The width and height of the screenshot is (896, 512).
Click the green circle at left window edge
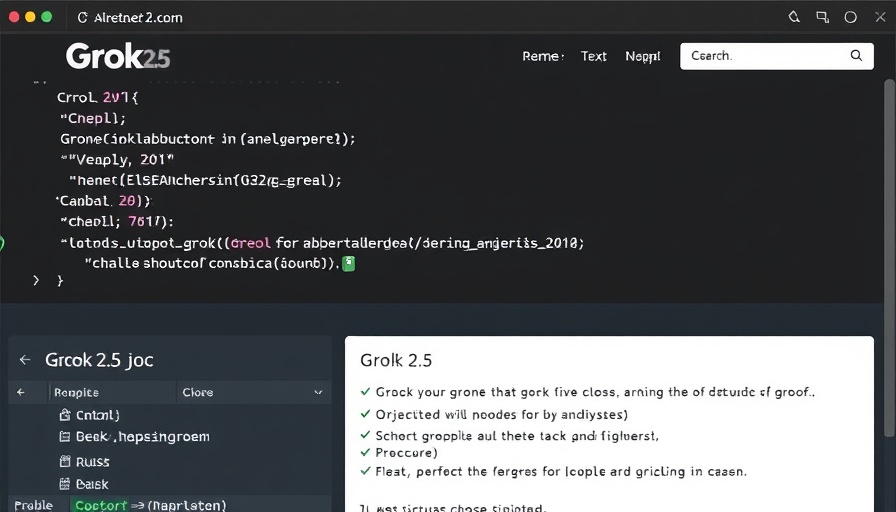click(x=2, y=243)
